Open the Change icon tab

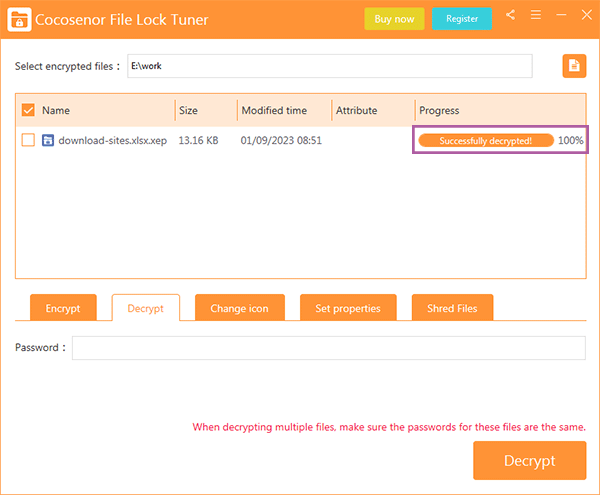point(240,308)
